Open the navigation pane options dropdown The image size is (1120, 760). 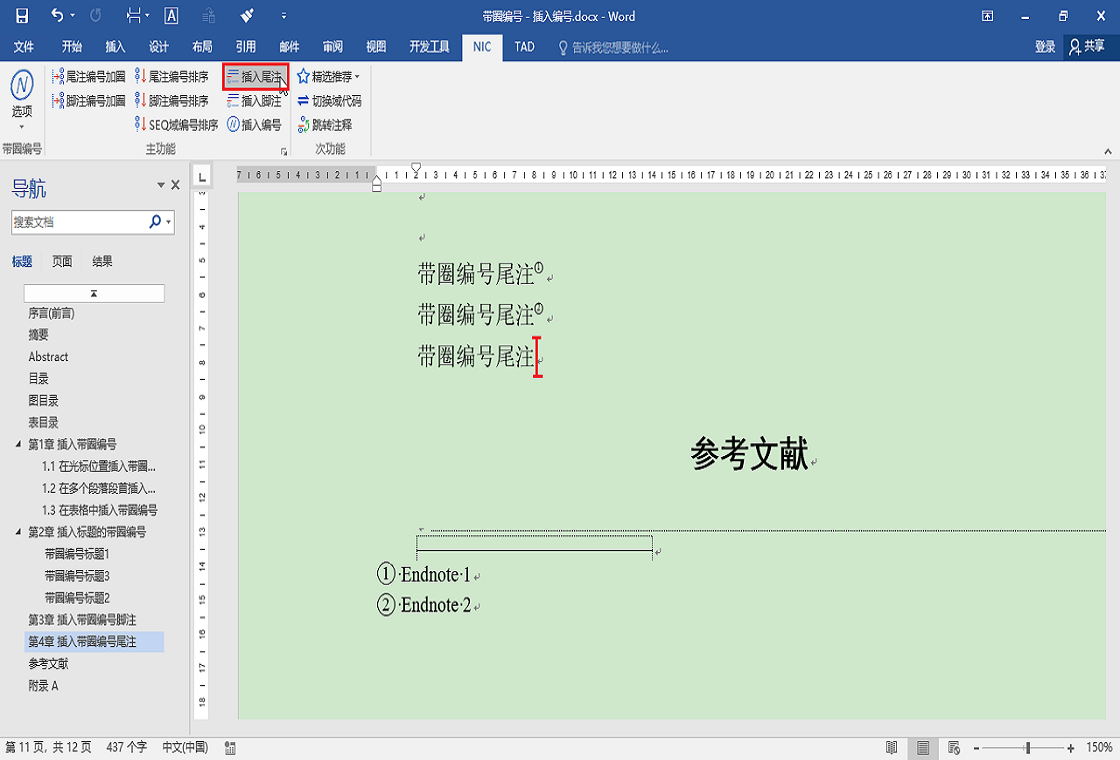[x=161, y=186]
